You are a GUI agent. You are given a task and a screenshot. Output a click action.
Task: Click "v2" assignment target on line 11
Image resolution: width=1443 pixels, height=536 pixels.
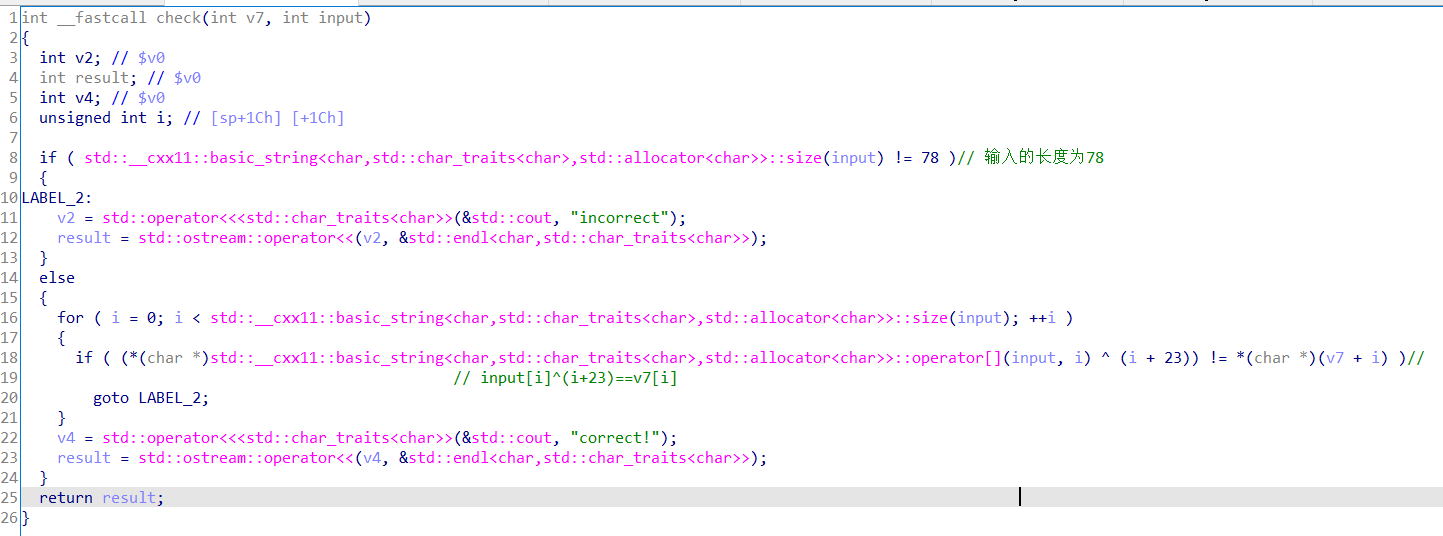pyautogui.click(x=66, y=218)
